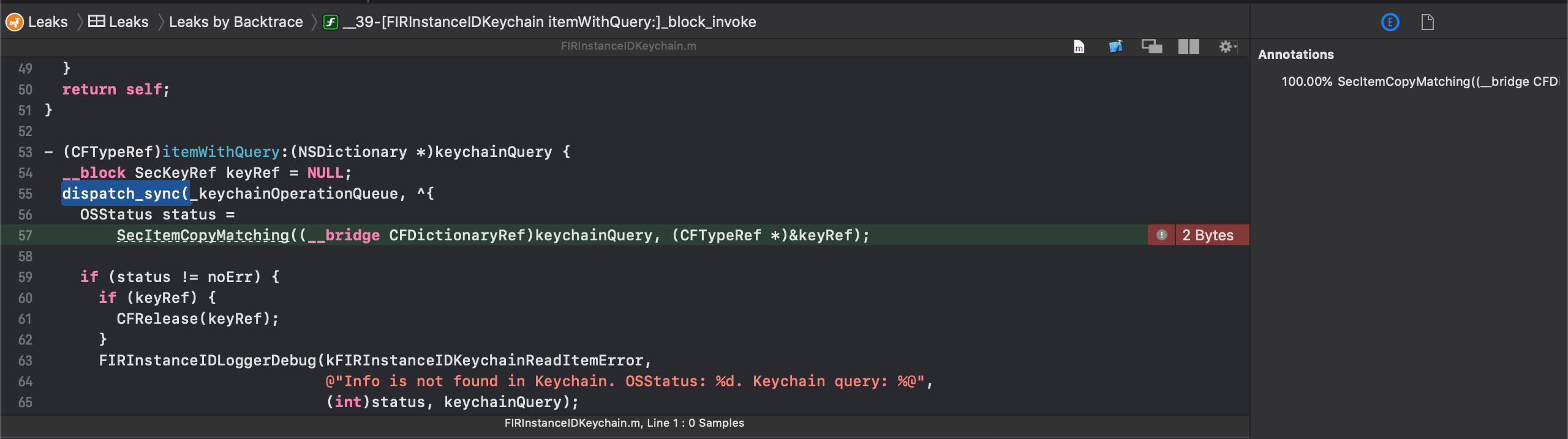Click the 'Info is not found' string literal

pos(625,381)
